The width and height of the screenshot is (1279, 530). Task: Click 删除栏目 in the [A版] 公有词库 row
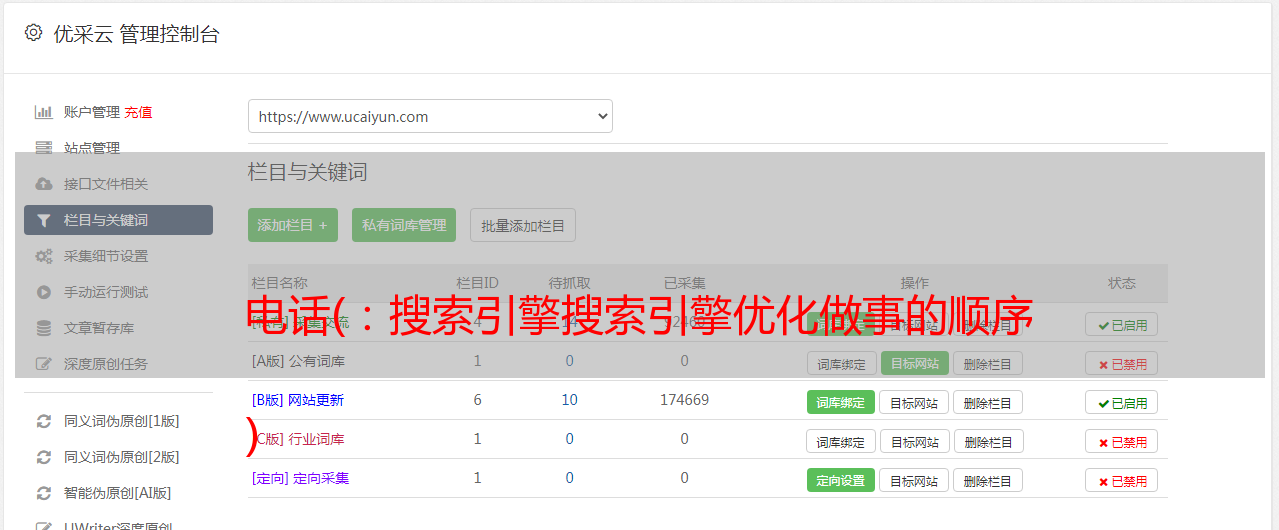coord(988,363)
